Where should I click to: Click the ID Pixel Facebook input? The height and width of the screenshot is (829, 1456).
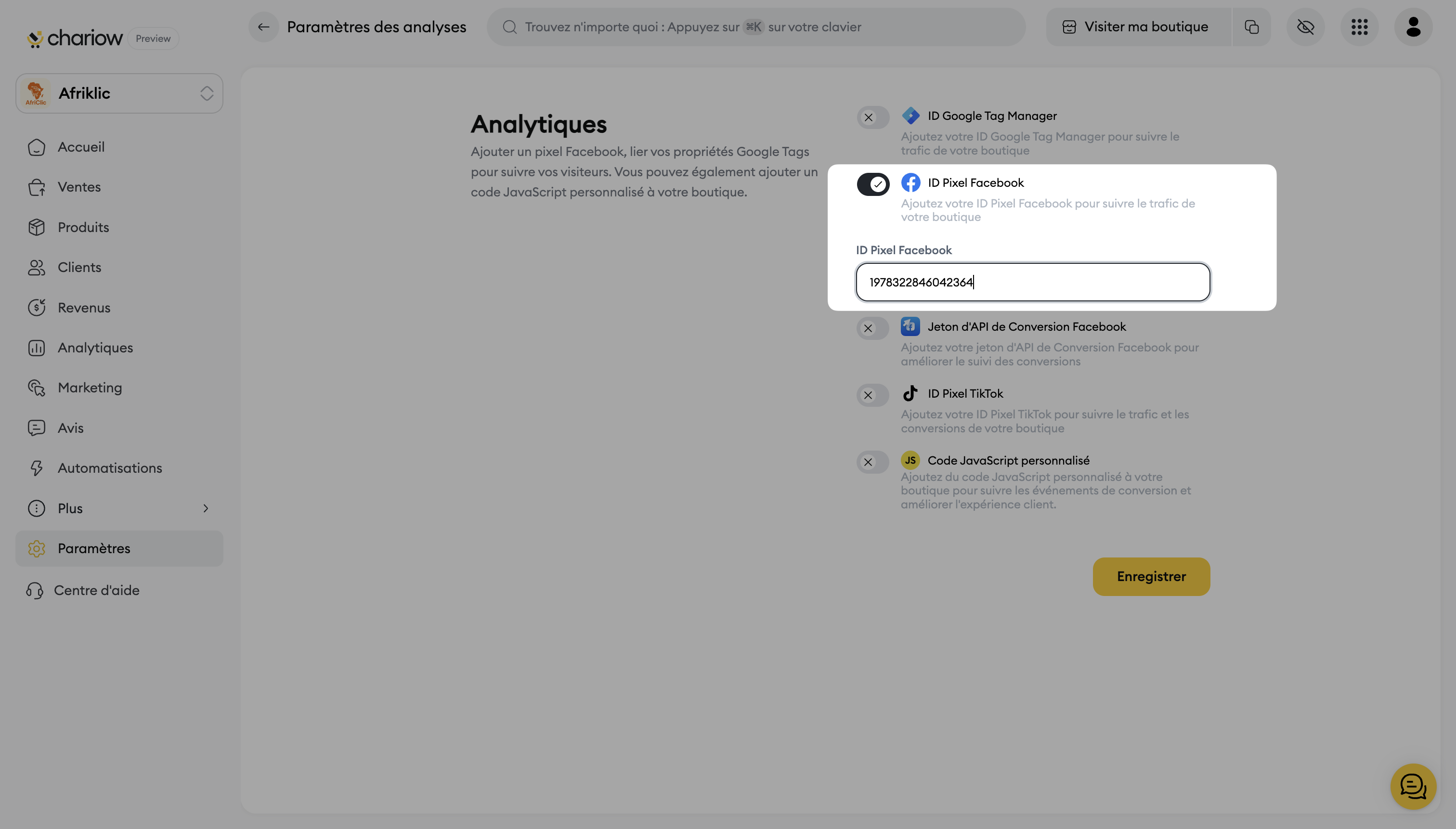[1032, 282]
